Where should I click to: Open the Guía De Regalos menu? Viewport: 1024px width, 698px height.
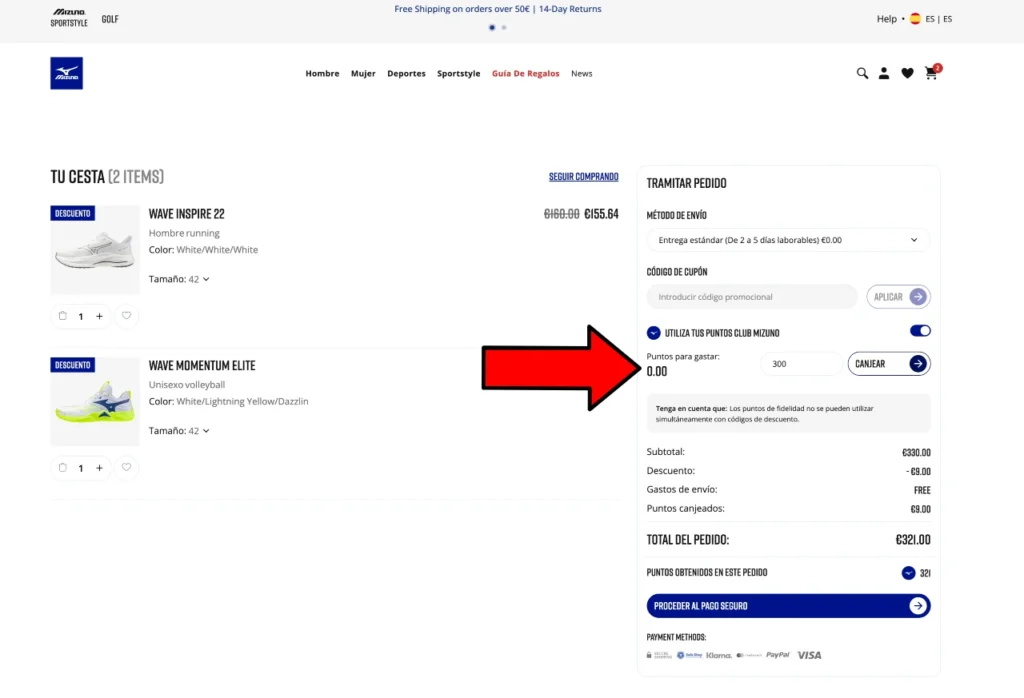(525, 73)
